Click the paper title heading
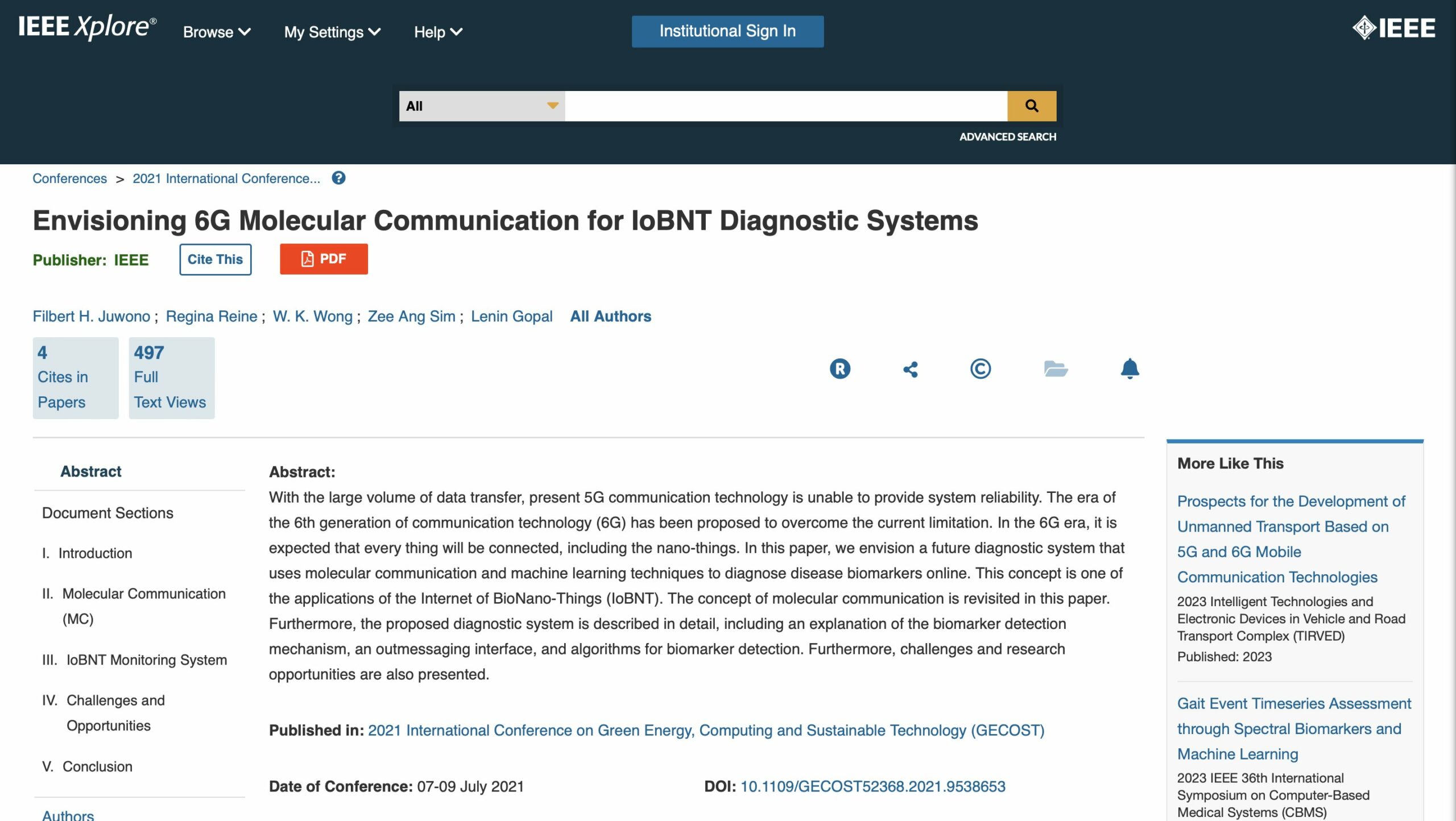 coord(506,221)
